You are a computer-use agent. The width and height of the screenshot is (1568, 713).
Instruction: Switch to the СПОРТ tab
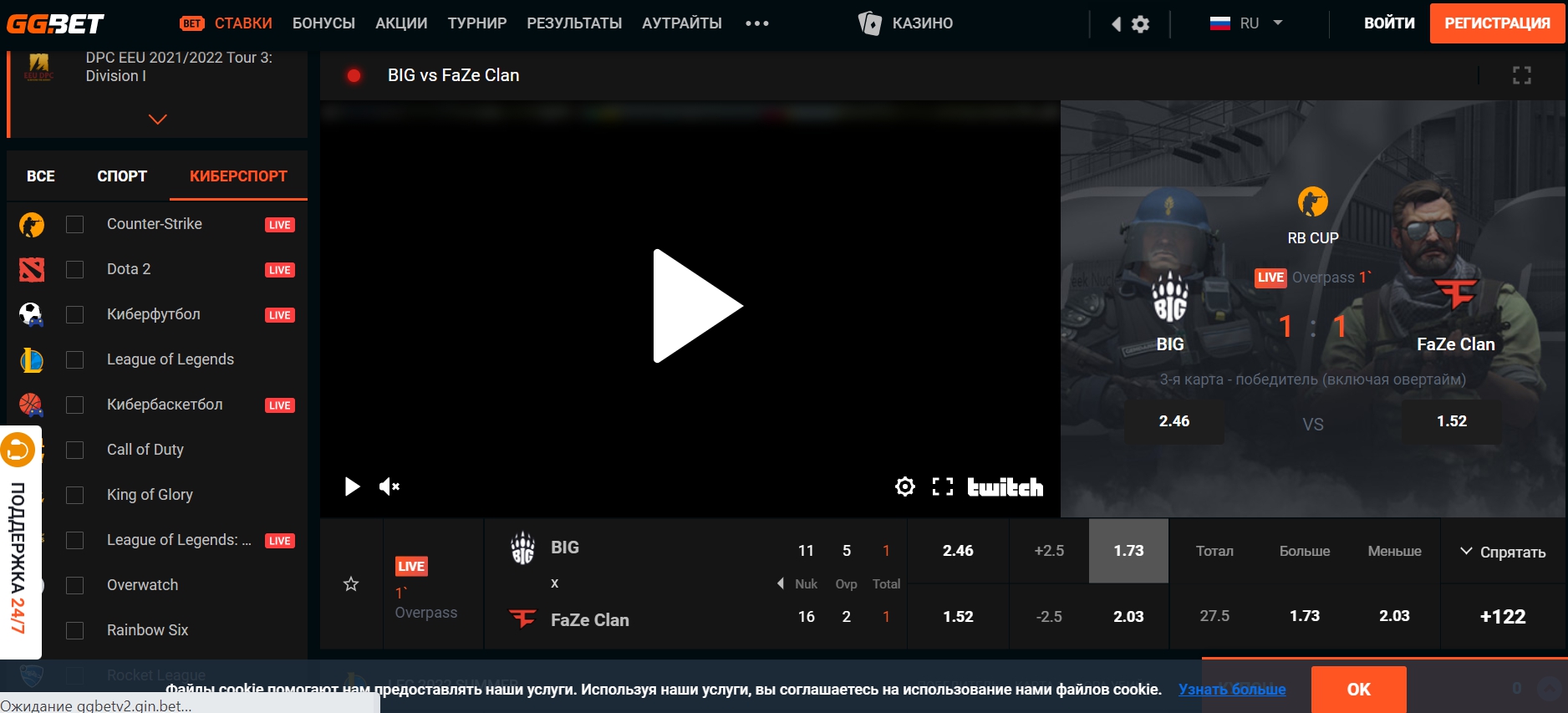(x=122, y=176)
